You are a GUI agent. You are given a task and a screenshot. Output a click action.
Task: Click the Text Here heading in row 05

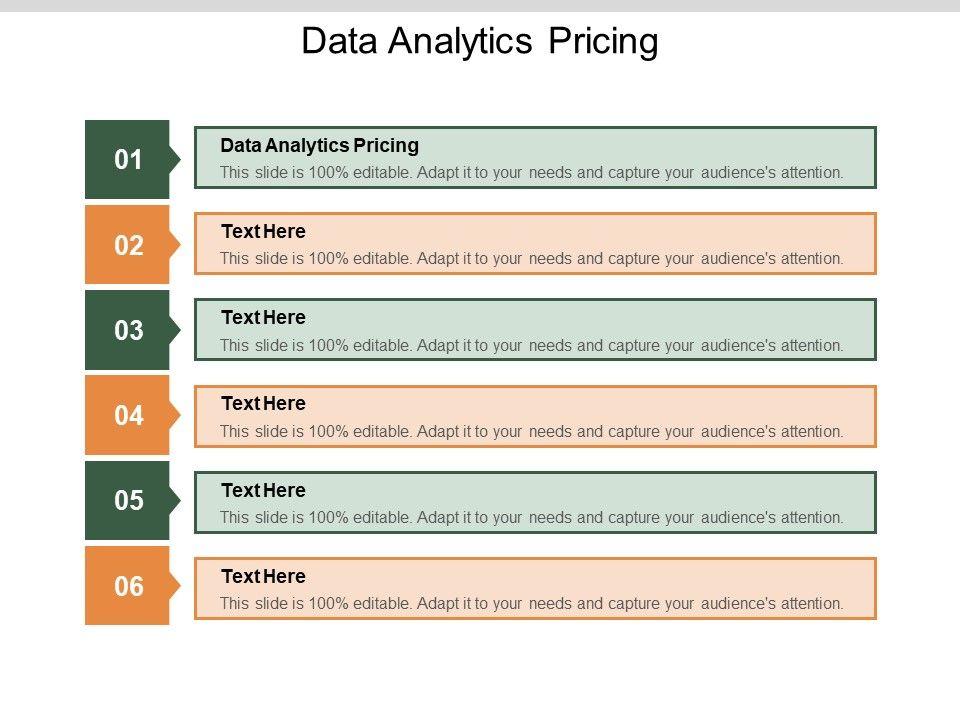click(x=263, y=490)
